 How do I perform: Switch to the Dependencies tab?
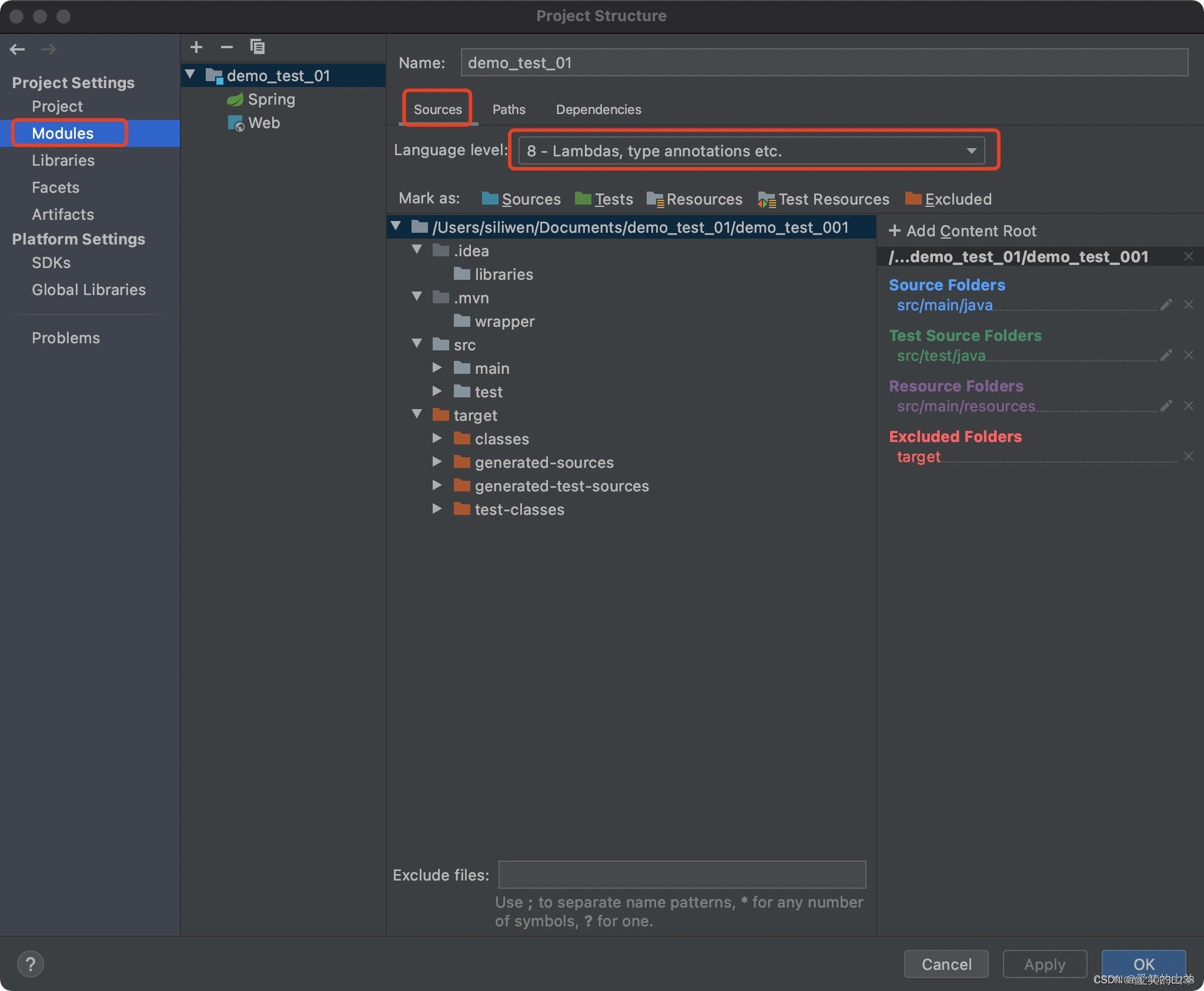pyautogui.click(x=598, y=109)
